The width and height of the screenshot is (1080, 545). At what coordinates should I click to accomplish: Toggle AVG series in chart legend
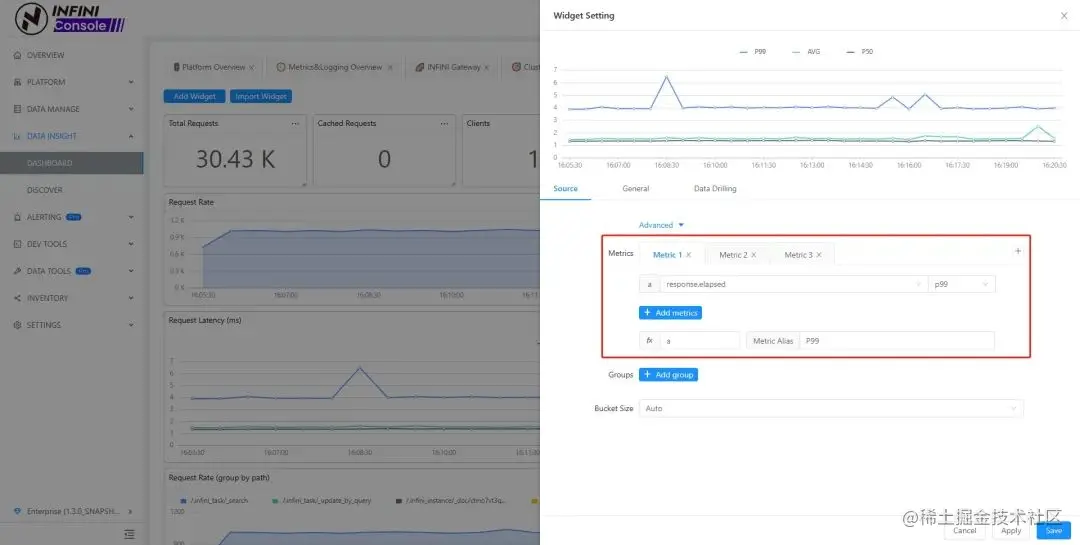coord(806,52)
